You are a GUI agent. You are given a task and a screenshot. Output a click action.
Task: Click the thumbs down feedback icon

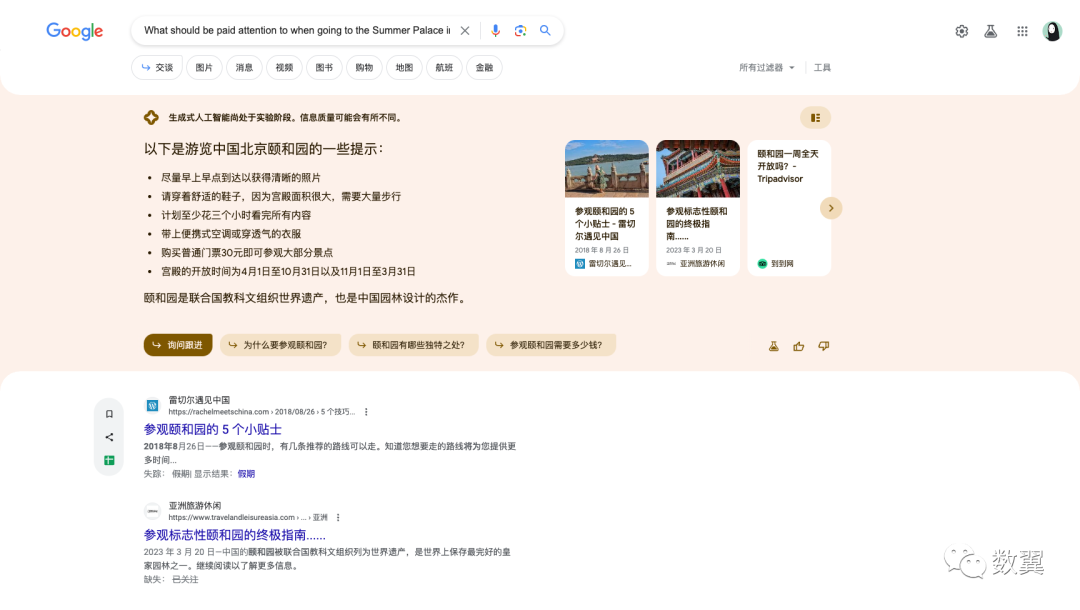click(x=824, y=346)
